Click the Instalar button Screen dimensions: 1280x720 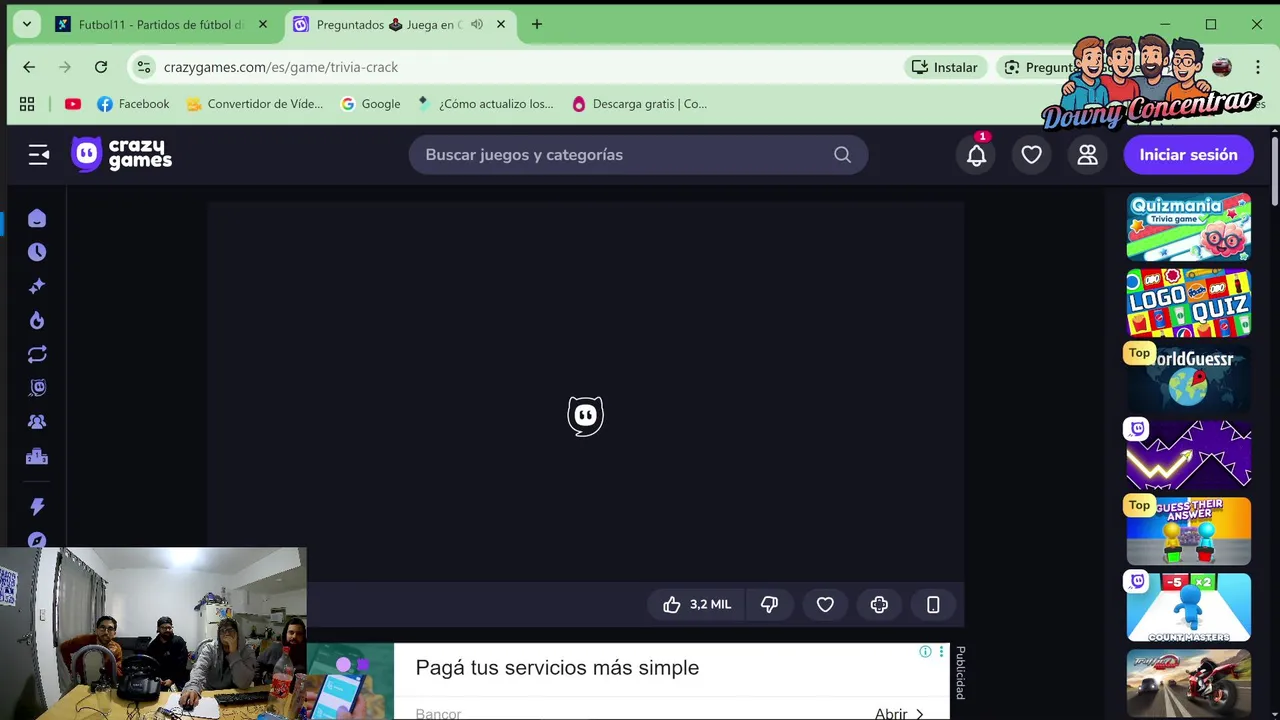coord(944,67)
